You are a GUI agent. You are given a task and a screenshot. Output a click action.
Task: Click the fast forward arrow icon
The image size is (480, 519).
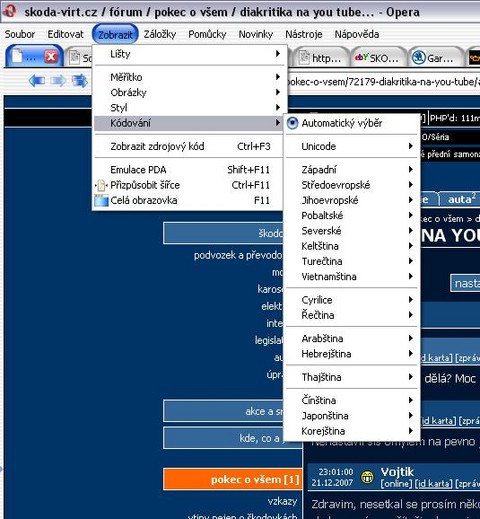(80, 81)
